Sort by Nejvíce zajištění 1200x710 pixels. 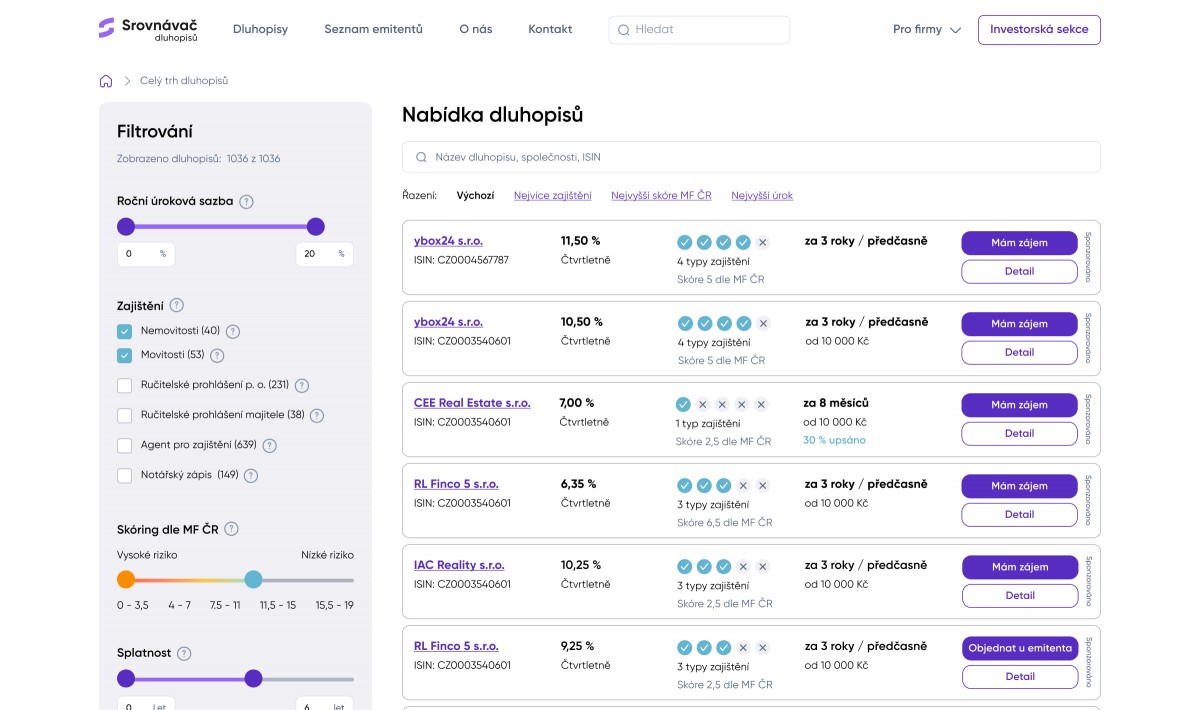[x=552, y=196]
